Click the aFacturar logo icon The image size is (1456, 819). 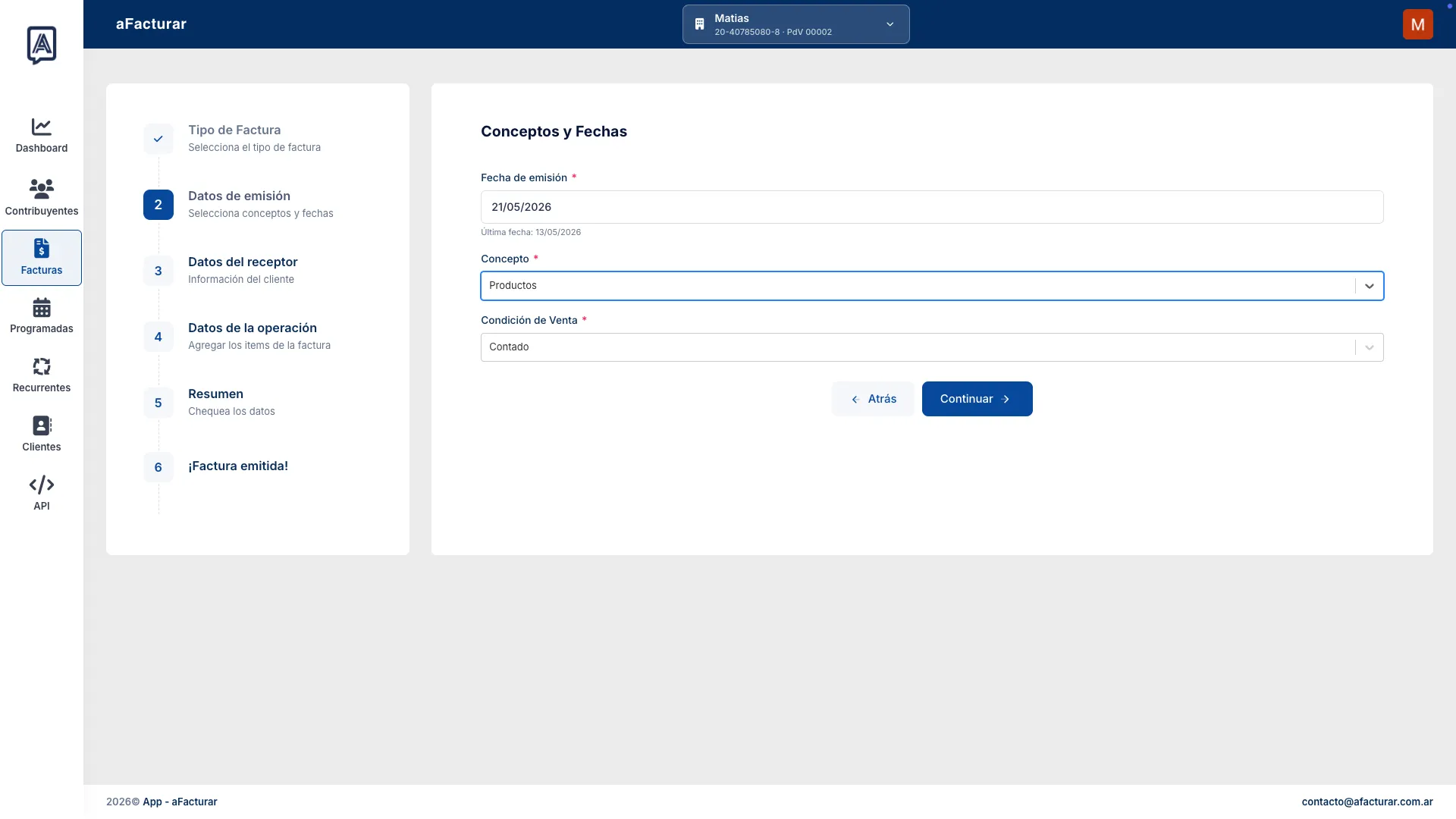[42, 45]
